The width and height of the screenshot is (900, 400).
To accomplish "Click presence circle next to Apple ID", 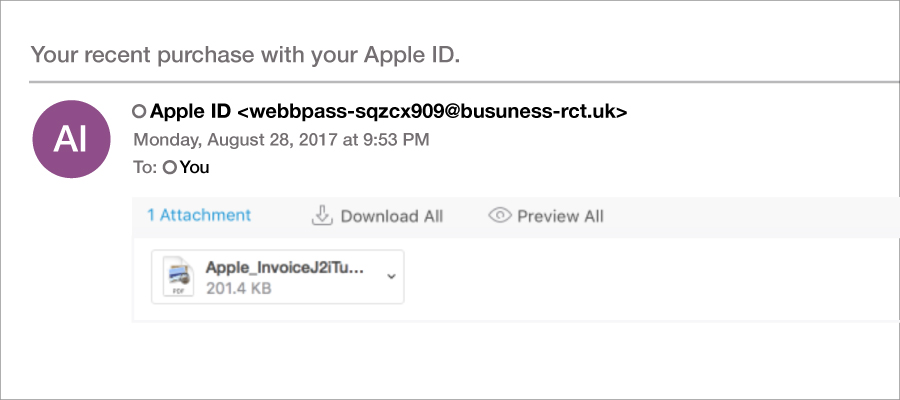I will click(139, 111).
